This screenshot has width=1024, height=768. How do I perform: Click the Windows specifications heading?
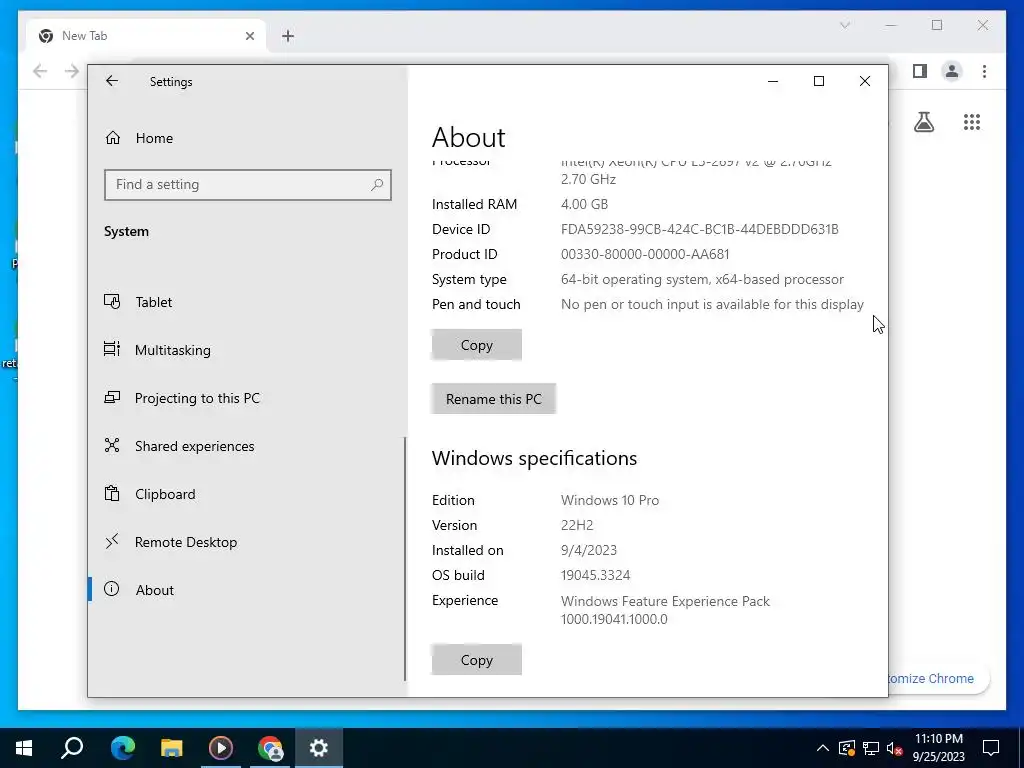tap(534, 458)
